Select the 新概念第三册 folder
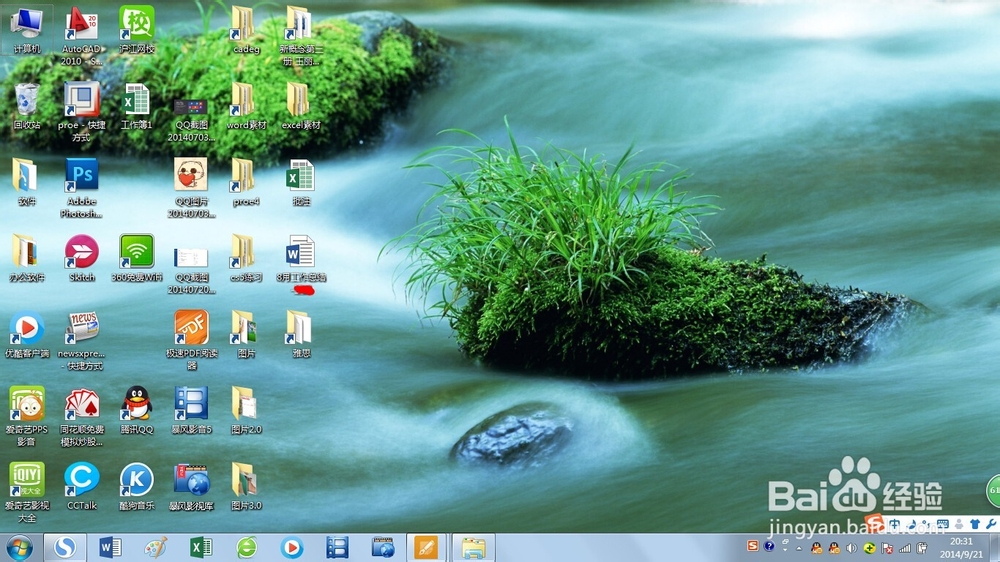Screen dimensions: 1000x562 click(x=301, y=36)
